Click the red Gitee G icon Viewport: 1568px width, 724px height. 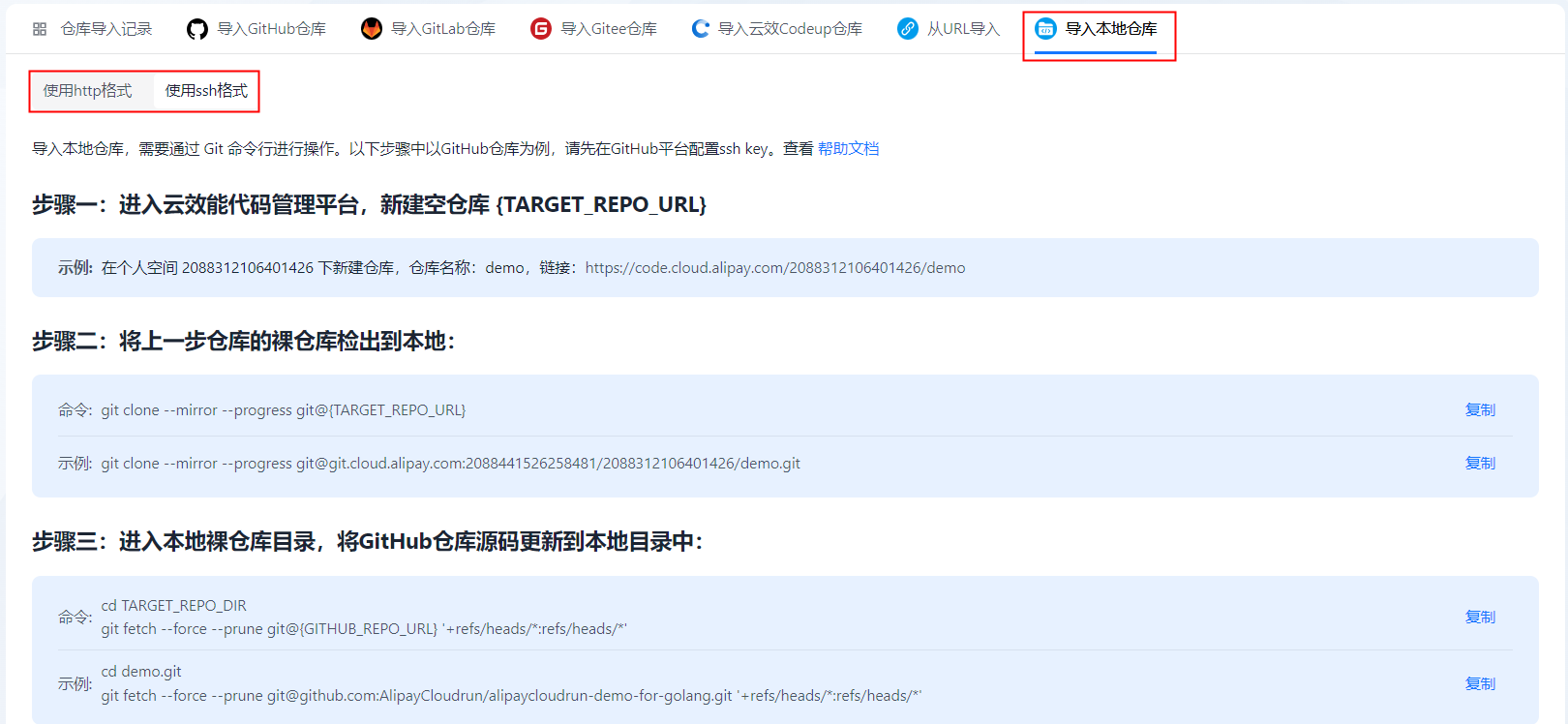coord(541,29)
